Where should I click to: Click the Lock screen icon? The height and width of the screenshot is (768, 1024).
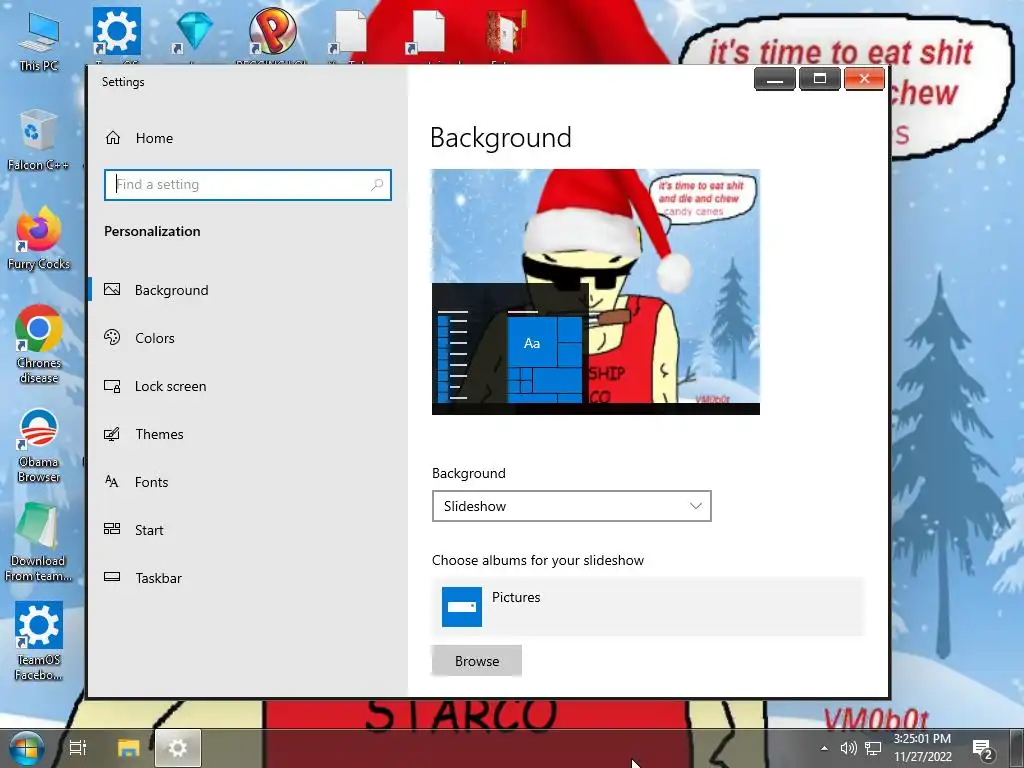coord(112,386)
